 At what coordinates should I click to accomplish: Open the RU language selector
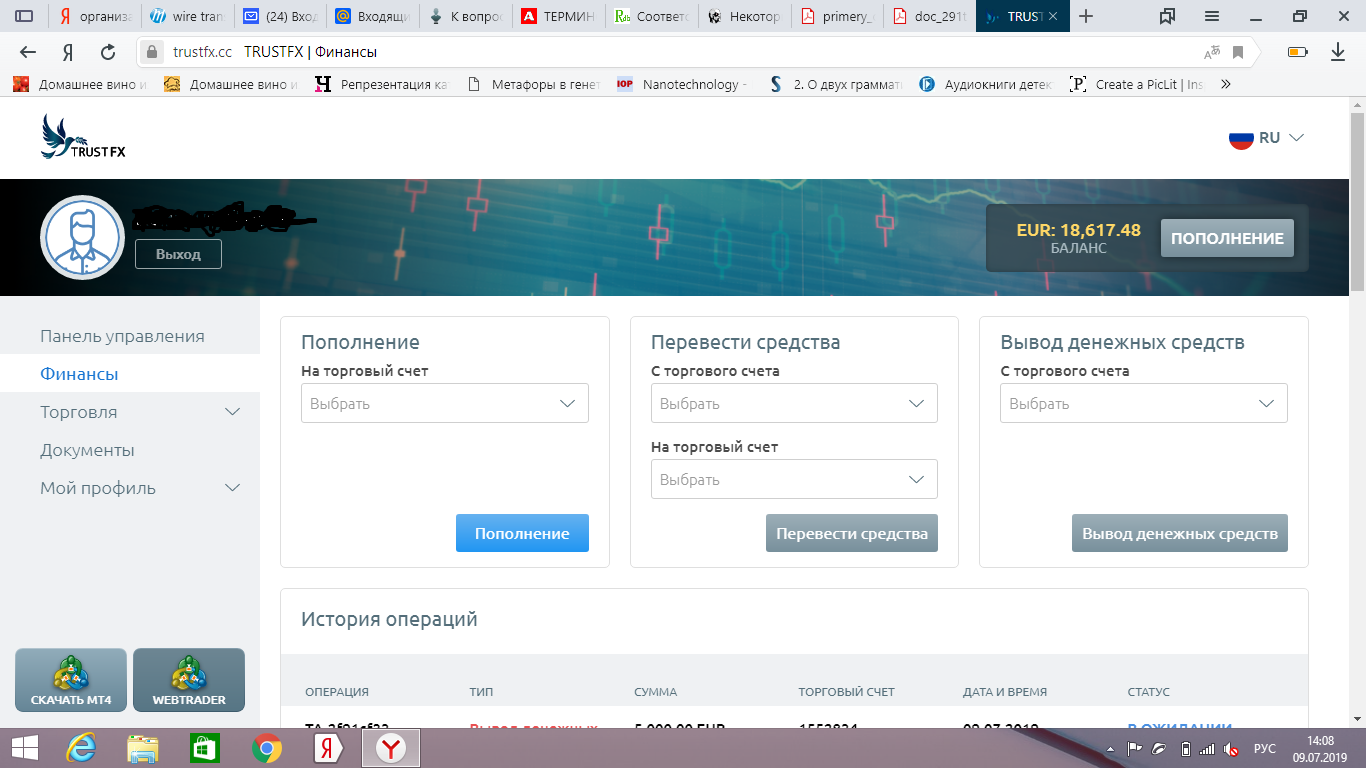tap(1267, 138)
